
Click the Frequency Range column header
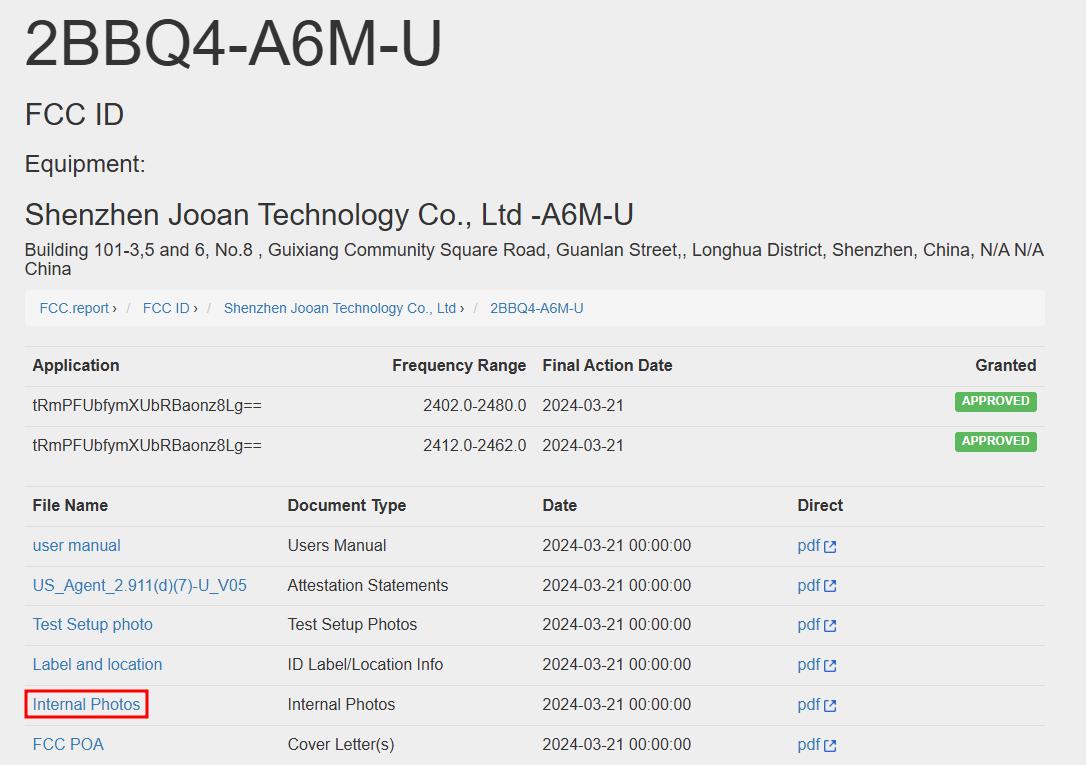(x=459, y=366)
